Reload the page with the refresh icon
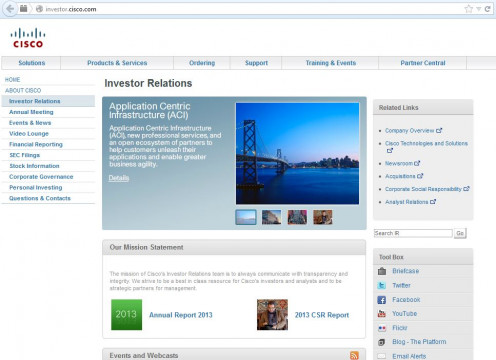496x360 pixels. pyautogui.click(x=487, y=9)
